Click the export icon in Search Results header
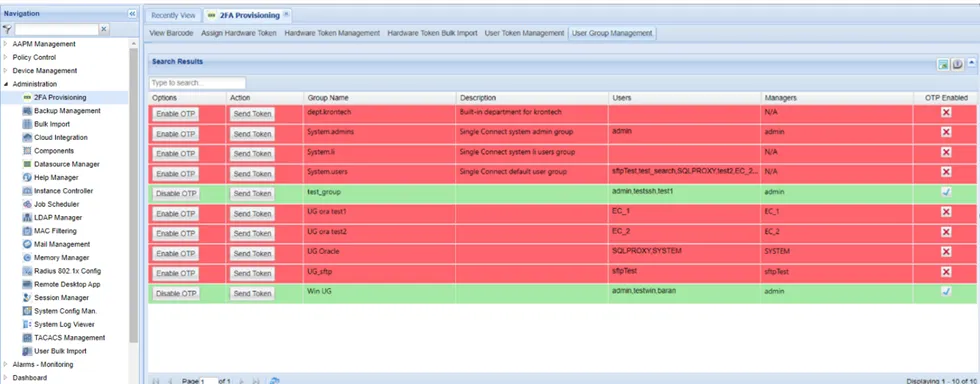 tap(942, 64)
